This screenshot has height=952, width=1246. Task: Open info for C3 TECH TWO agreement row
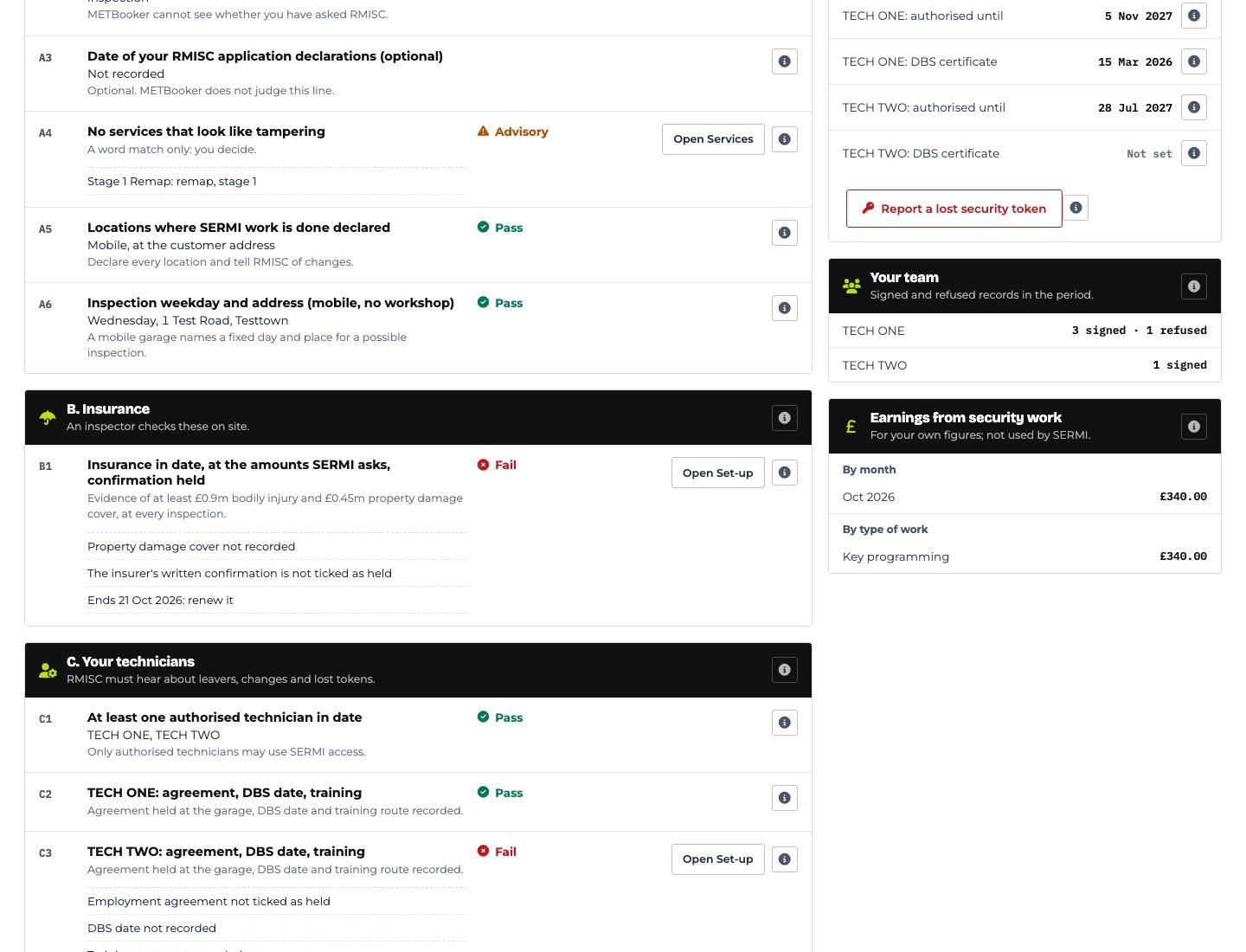point(785,859)
